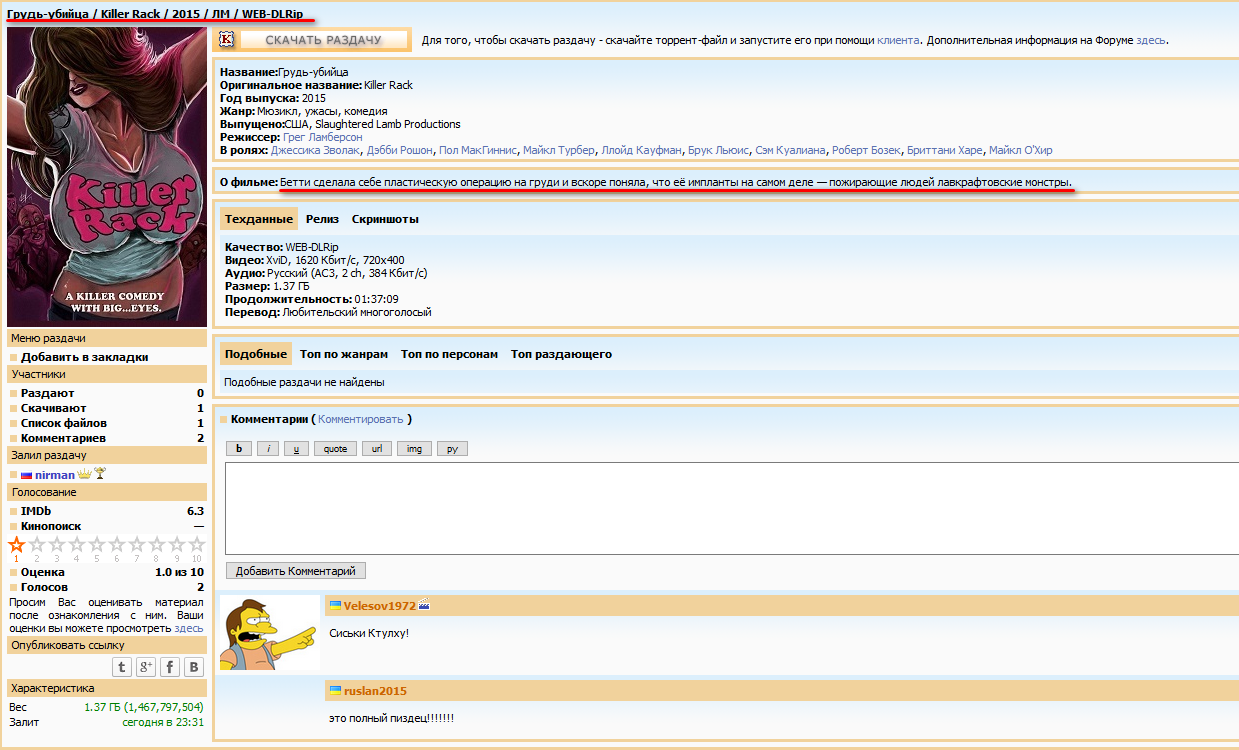Viewport: 1239px width, 750px height.
Task: Open the Комментариев link in sidebar
Action: [x=63, y=438]
